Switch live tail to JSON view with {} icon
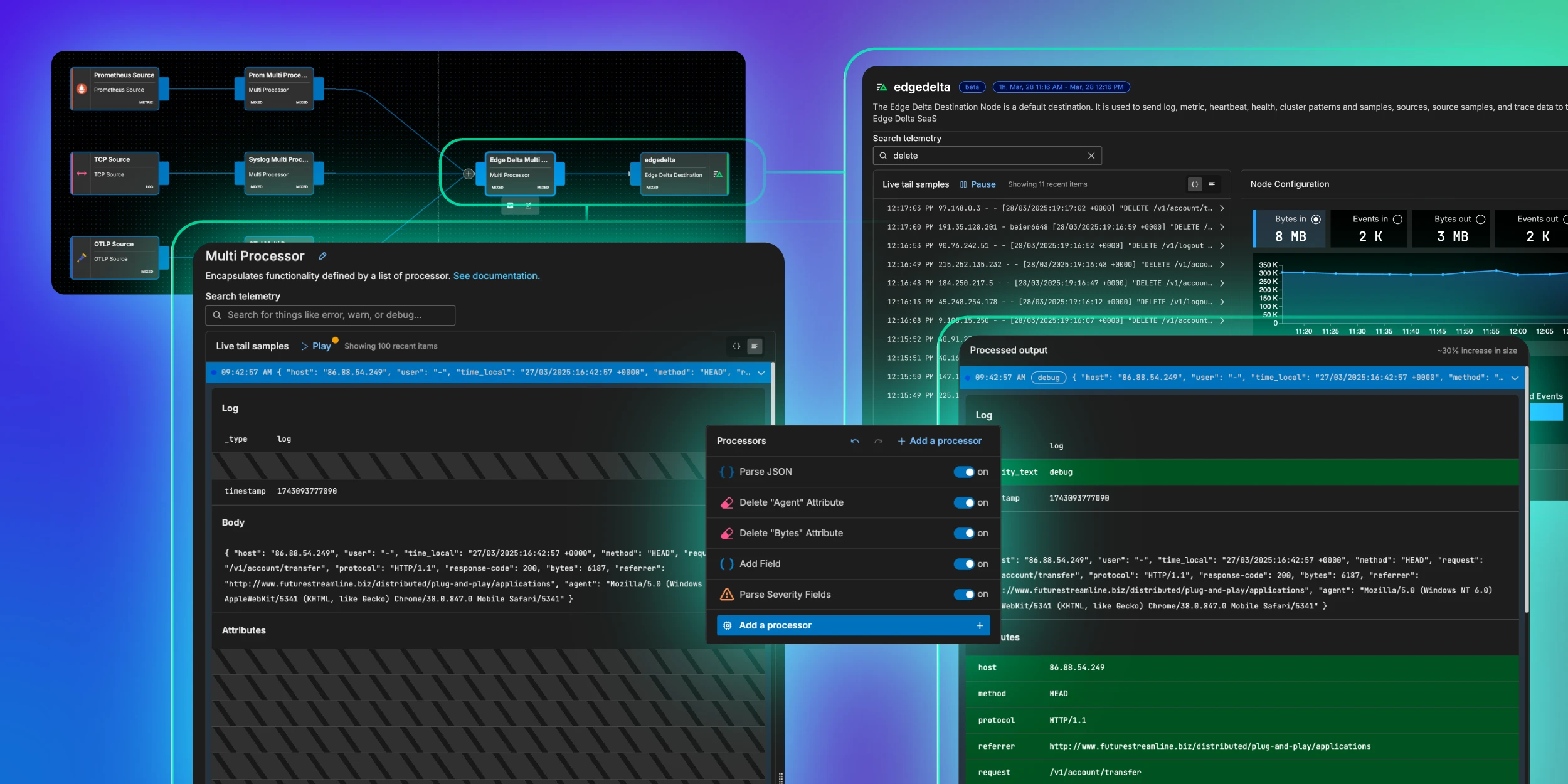 pyautogui.click(x=738, y=346)
